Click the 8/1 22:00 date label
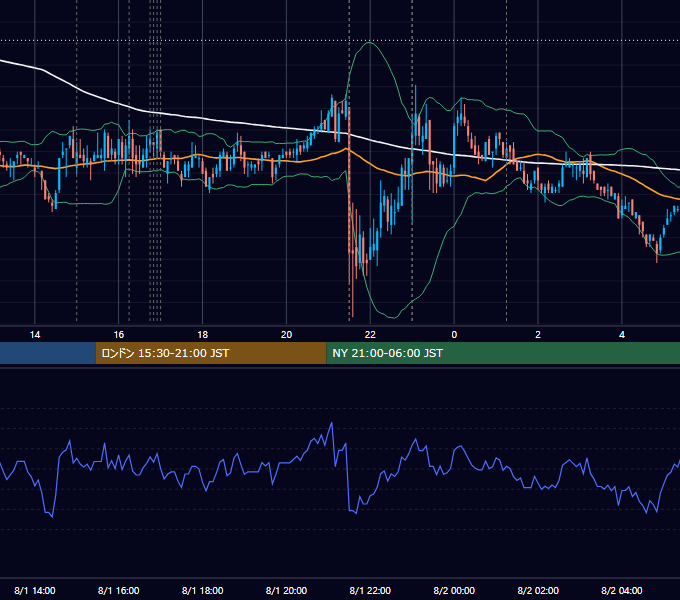The image size is (680, 600). pos(370,590)
